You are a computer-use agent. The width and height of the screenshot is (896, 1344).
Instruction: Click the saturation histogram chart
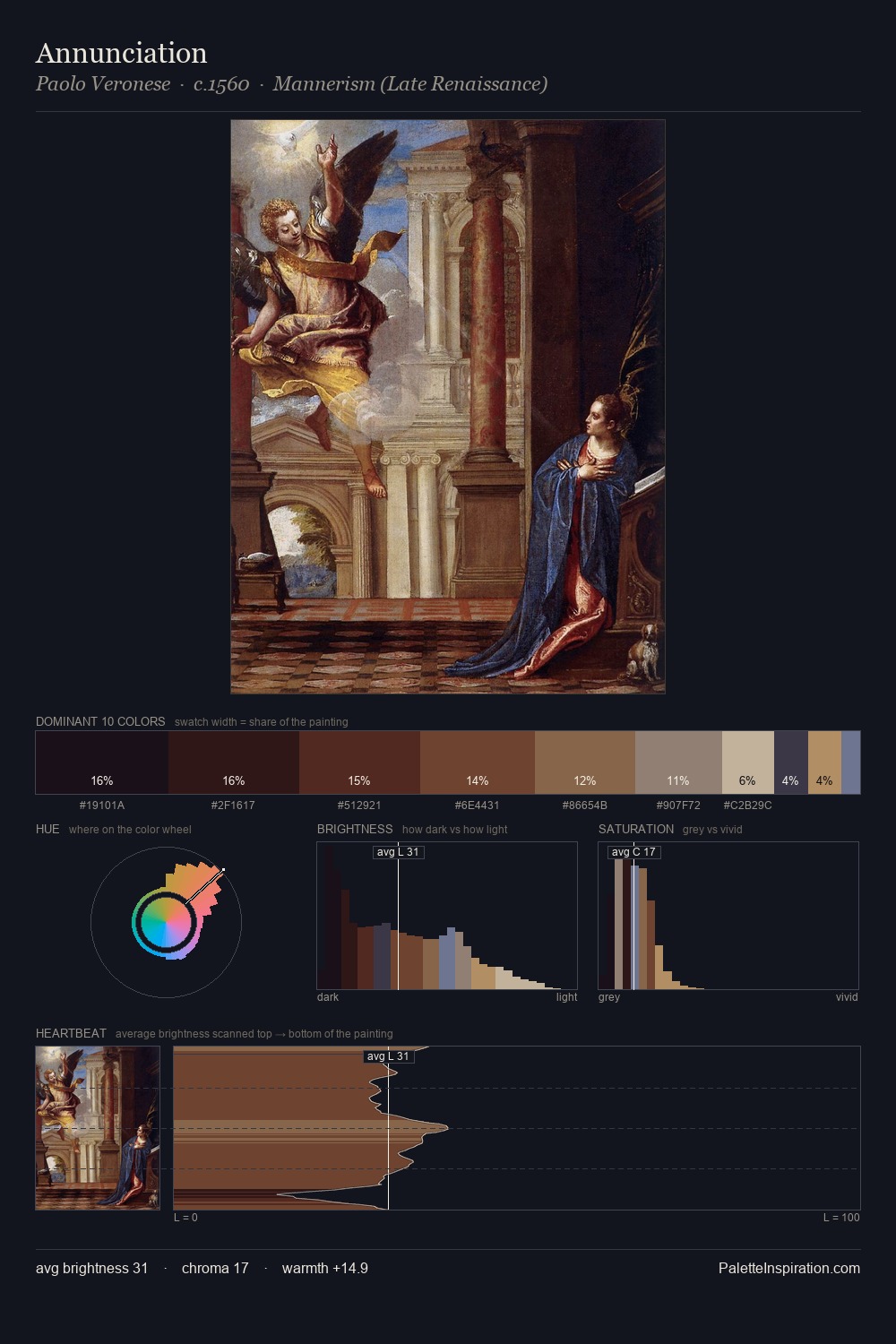(728, 916)
